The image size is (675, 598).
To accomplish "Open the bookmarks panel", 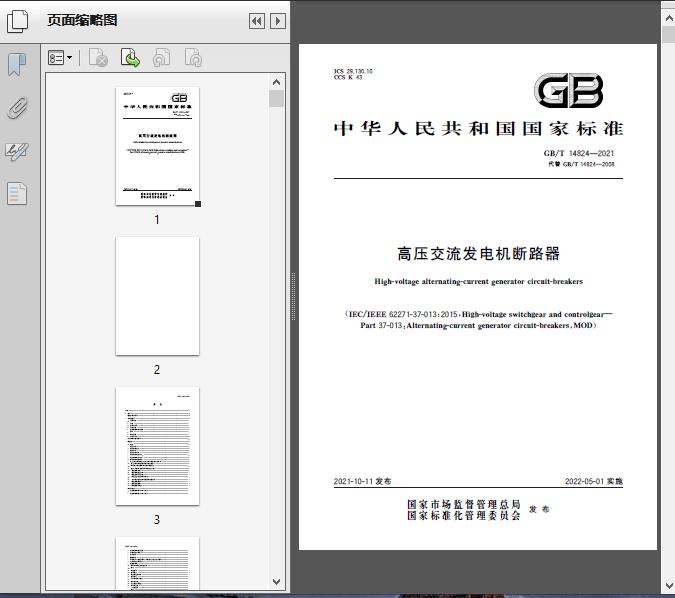I will (x=17, y=65).
